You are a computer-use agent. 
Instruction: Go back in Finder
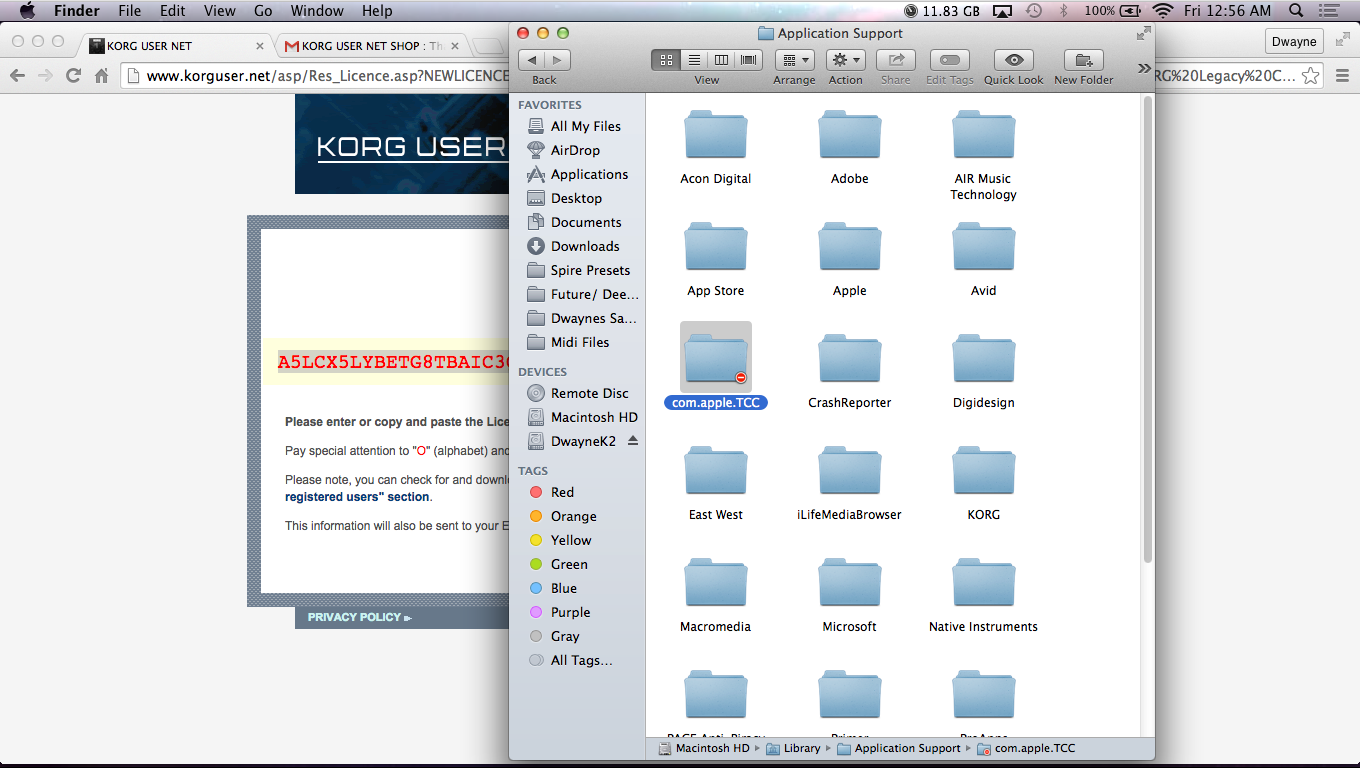pyautogui.click(x=532, y=60)
